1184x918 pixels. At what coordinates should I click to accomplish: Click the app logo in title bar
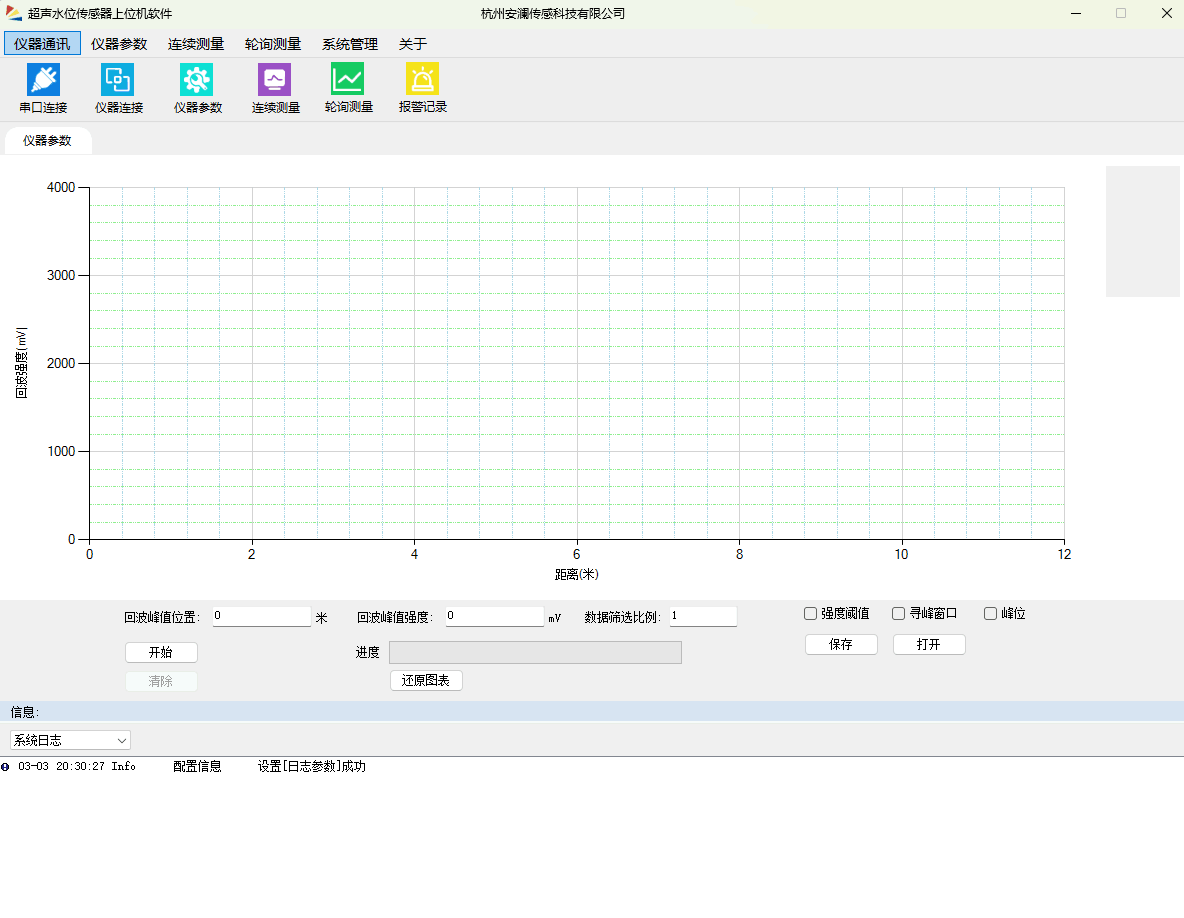click(14, 13)
